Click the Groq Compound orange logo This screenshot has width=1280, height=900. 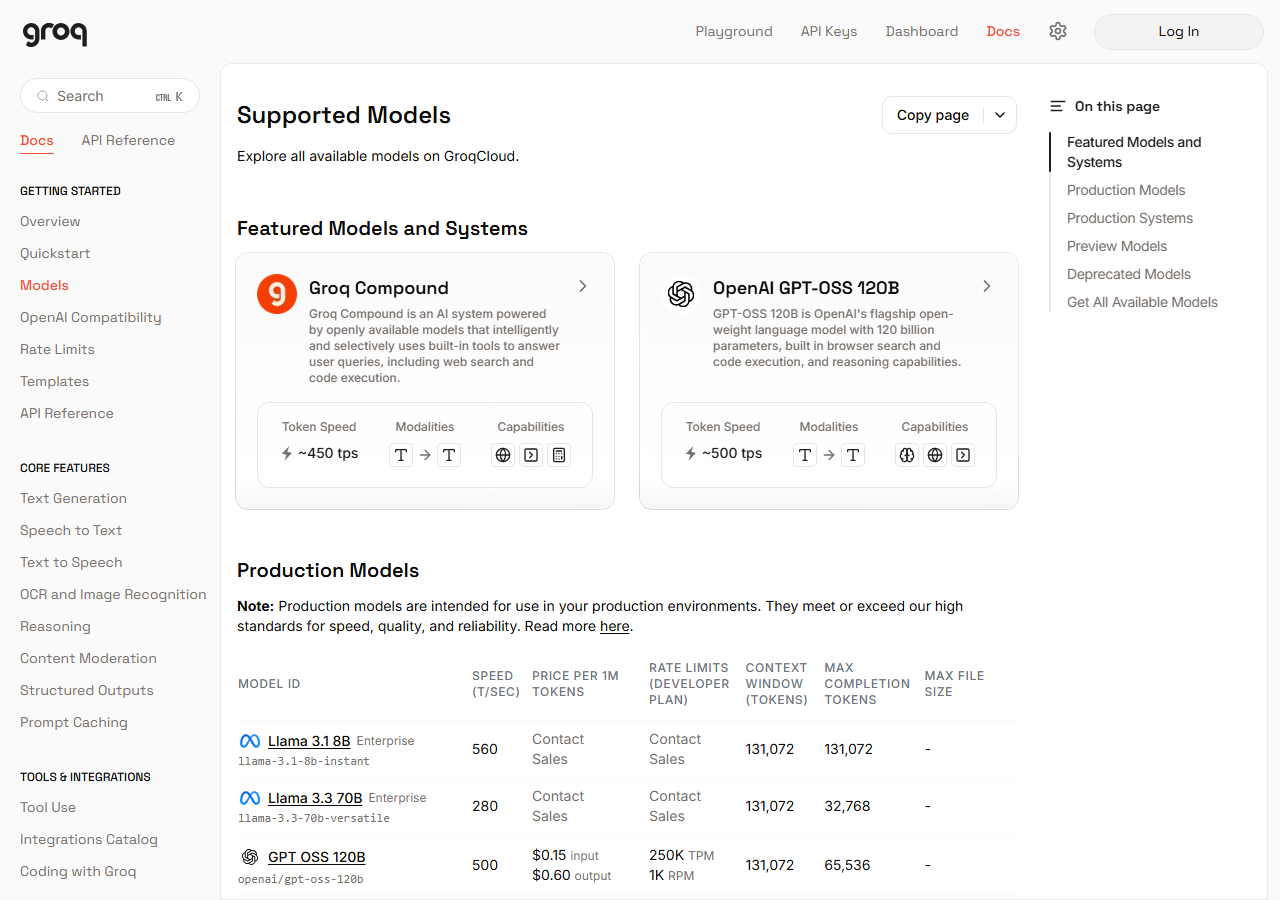point(277,294)
